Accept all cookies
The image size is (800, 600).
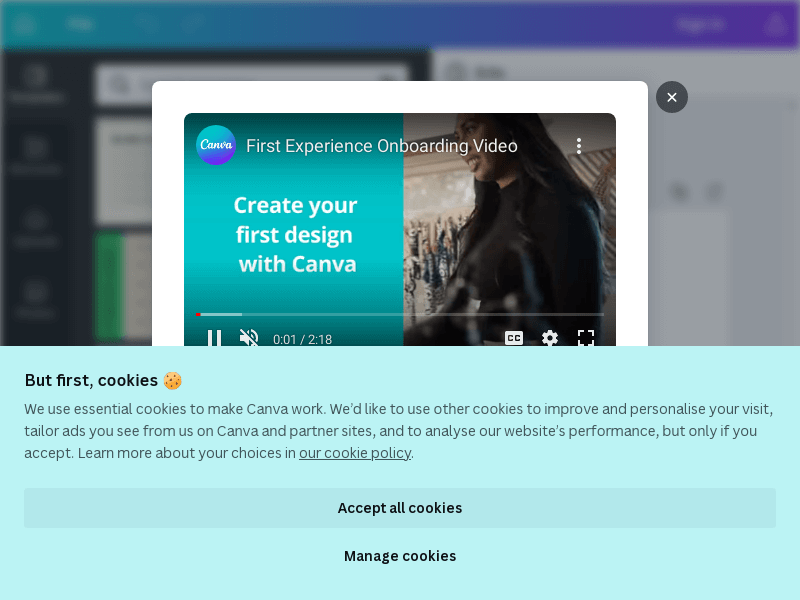(x=400, y=508)
